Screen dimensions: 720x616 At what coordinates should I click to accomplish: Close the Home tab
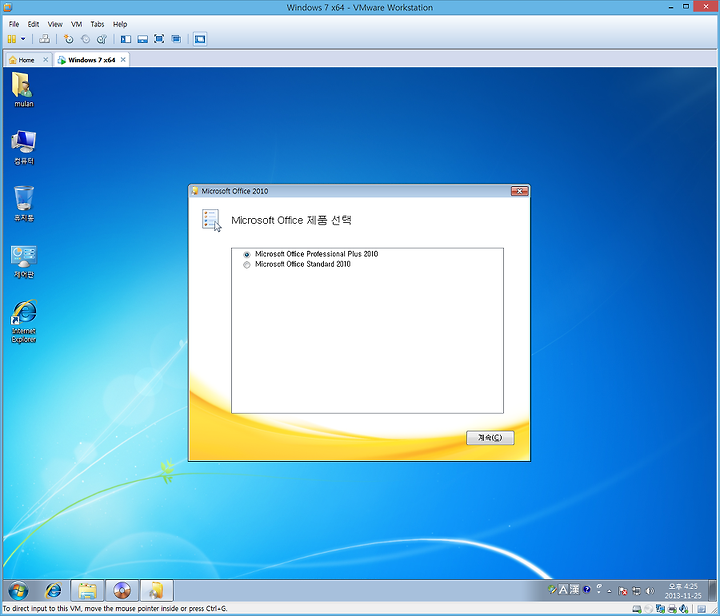coord(45,60)
